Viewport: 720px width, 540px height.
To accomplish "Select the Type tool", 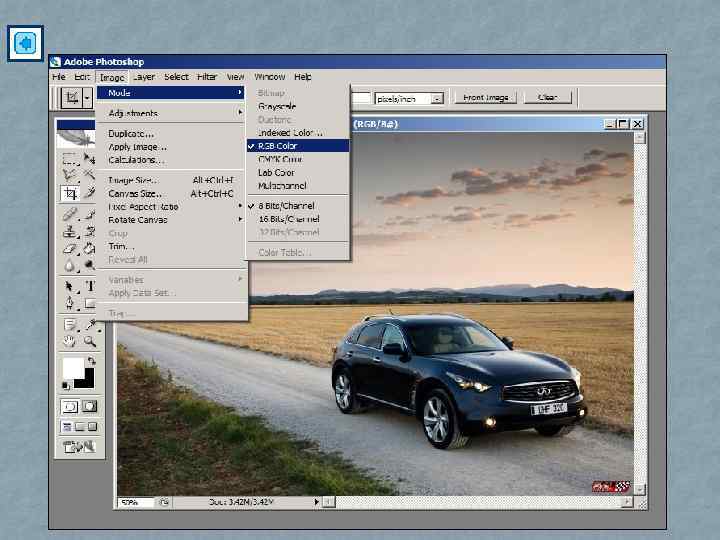I will [90, 287].
